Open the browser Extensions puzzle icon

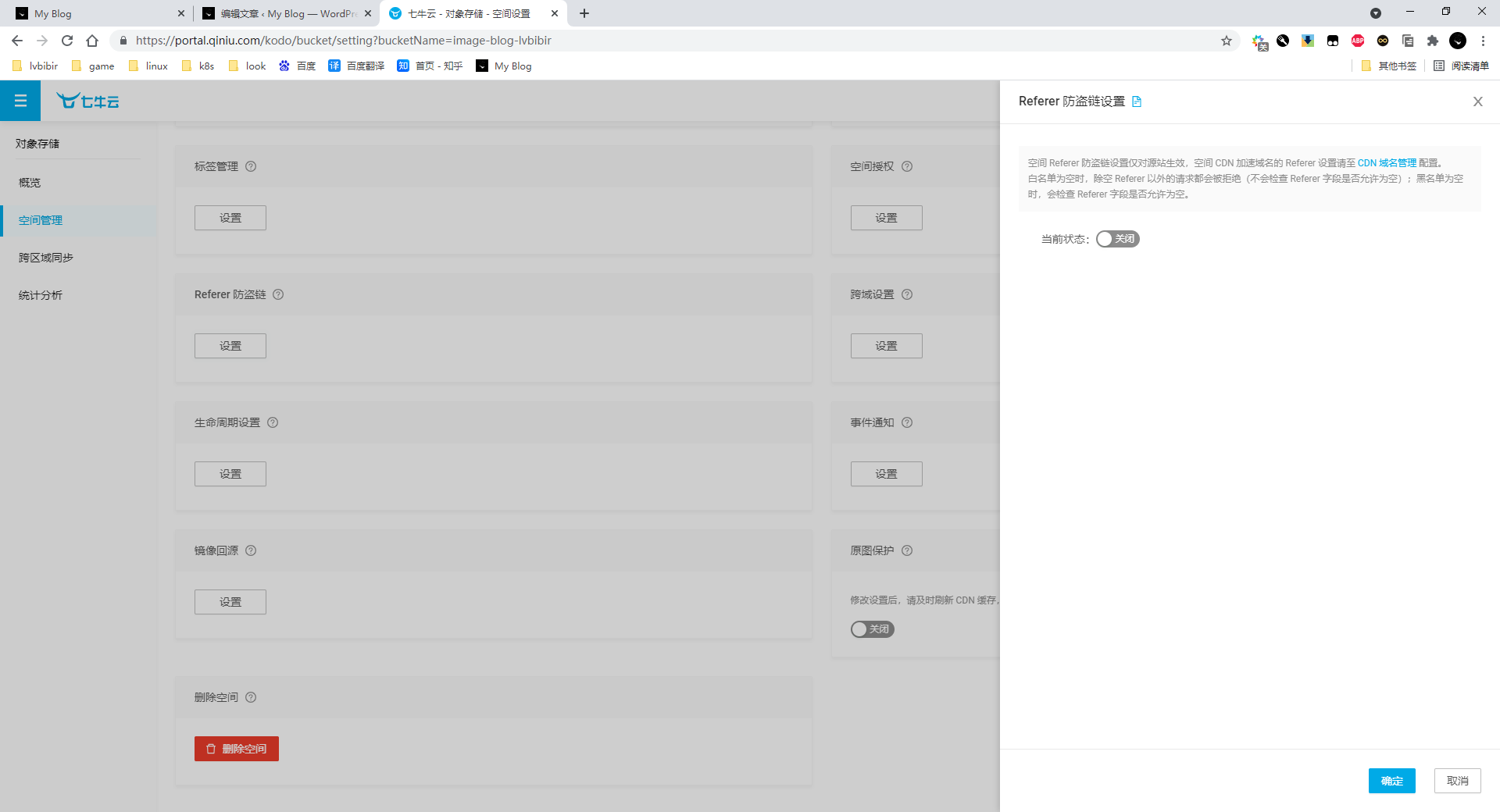pos(1432,41)
